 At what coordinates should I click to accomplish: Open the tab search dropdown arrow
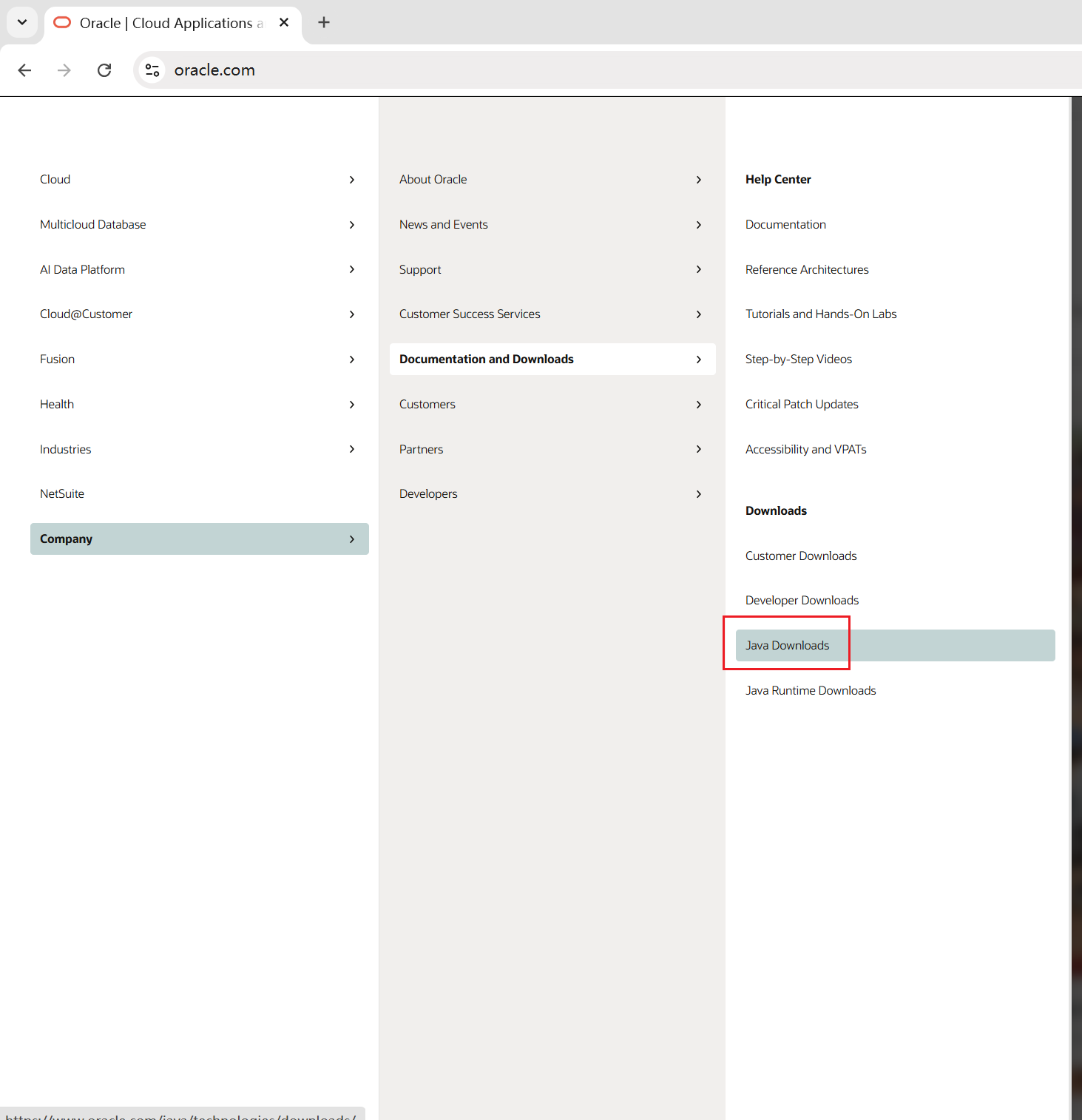pos(22,22)
